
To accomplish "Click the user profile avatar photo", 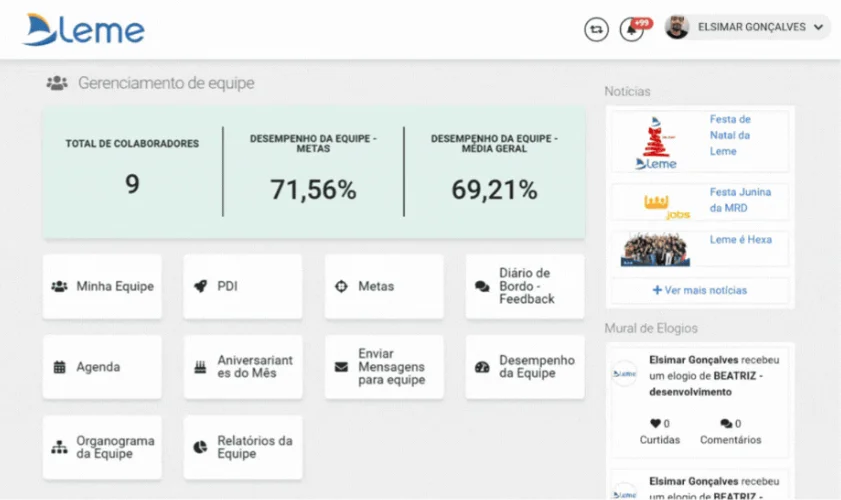I will point(677,28).
